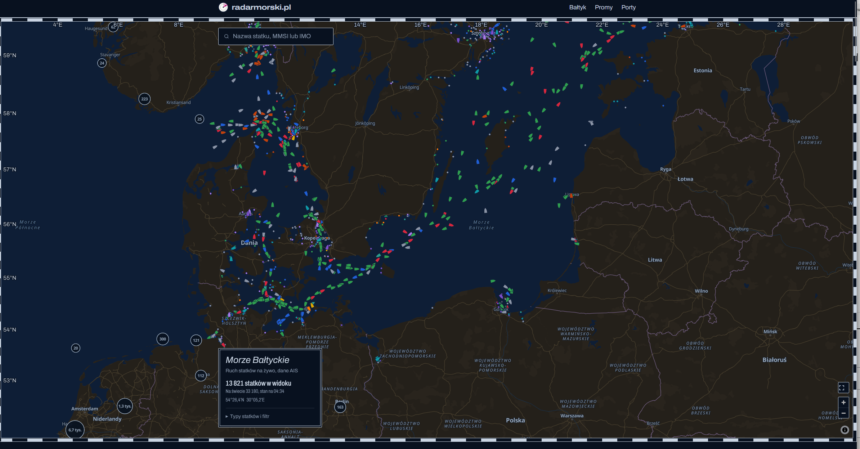
Task: Open the Bałtyk menu item
Action: pos(577,8)
